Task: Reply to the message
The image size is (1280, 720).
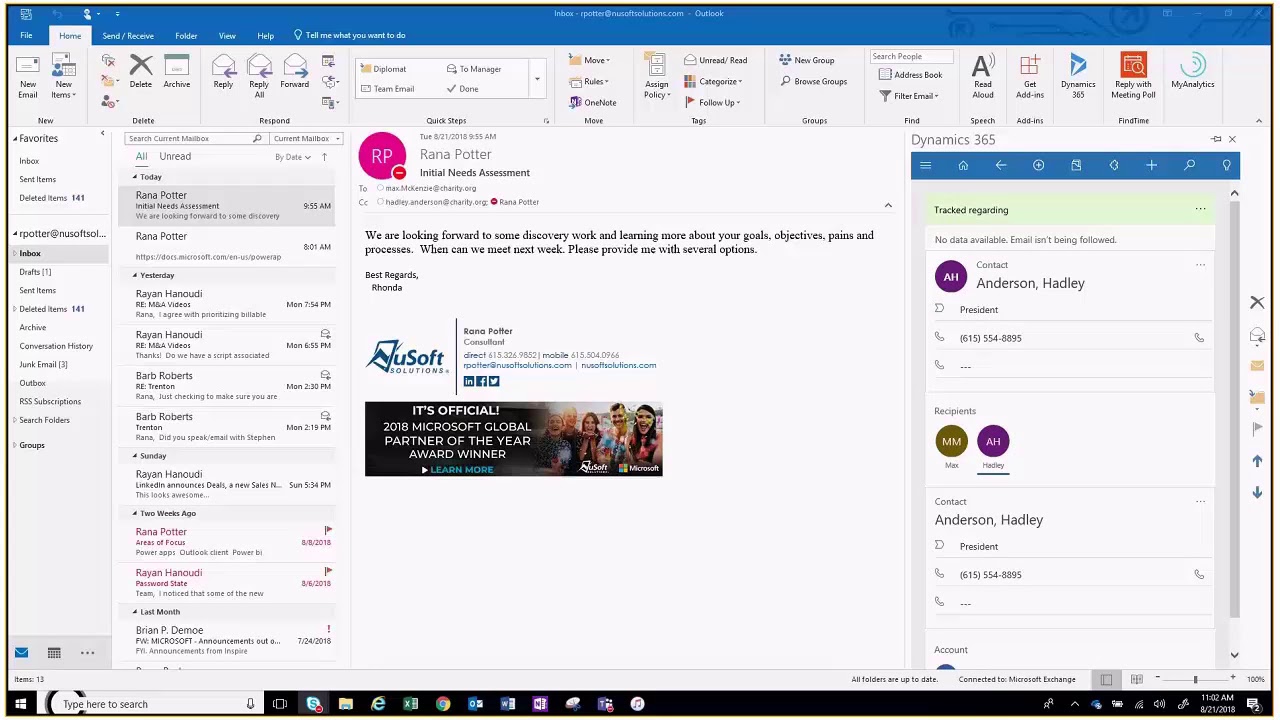Action: tap(223, 72)
